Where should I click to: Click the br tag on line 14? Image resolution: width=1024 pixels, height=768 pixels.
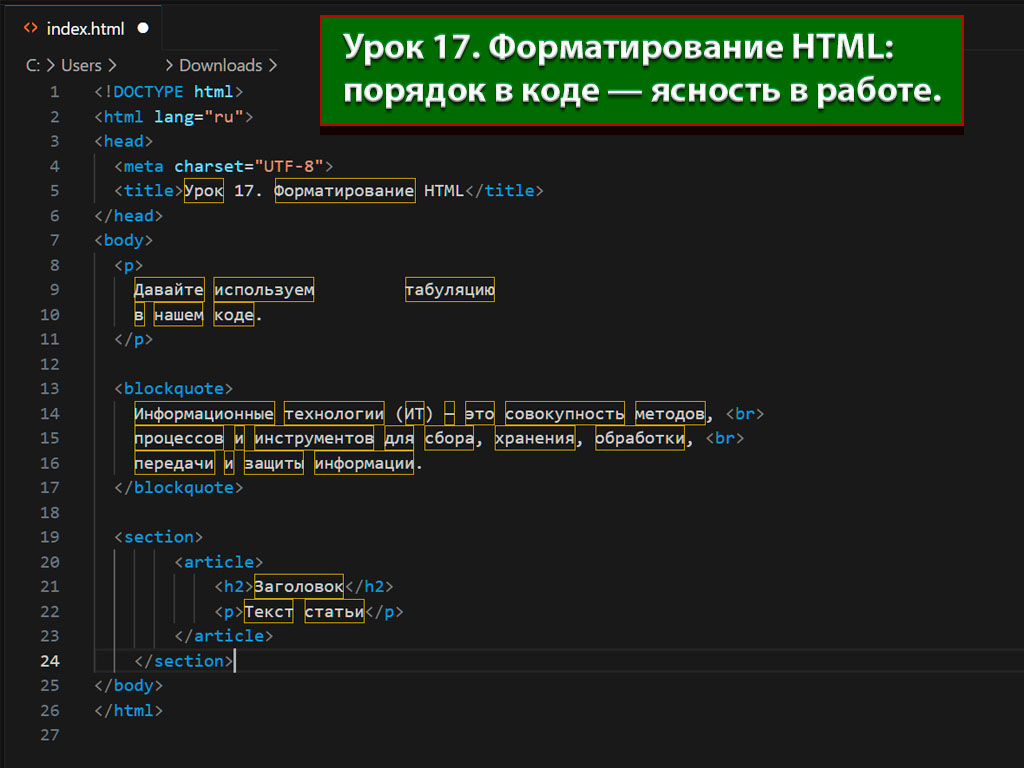(744, 414)
